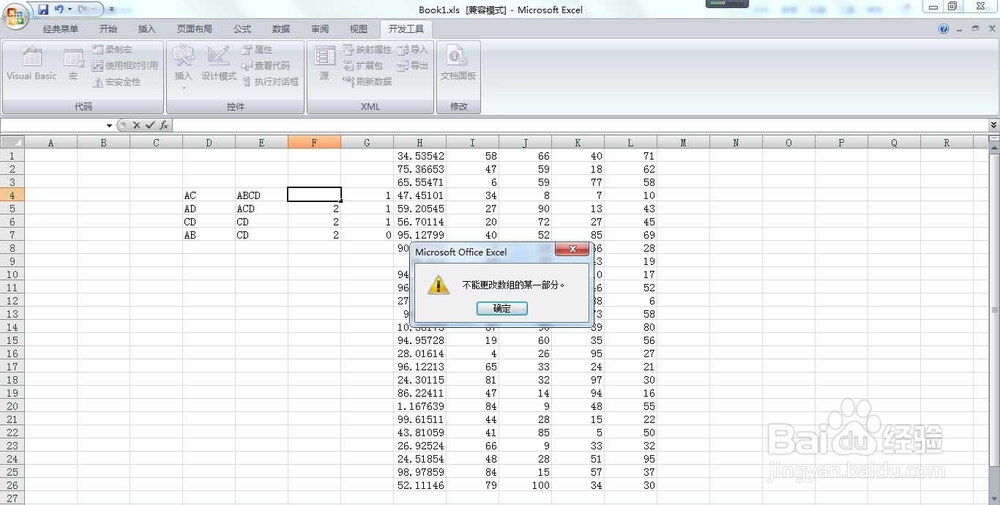The height and width of the screenshot is (505, 1000).
Task: Click cell E4 containing ABCD
Action: (261, 195)
